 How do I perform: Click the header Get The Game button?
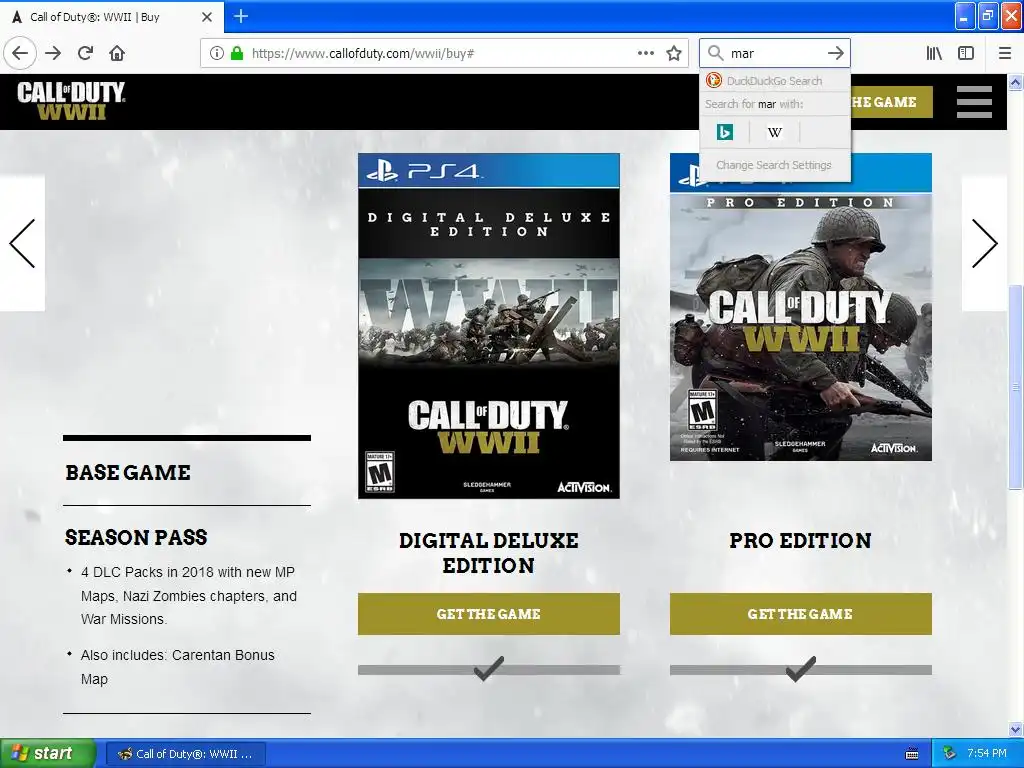891,103
